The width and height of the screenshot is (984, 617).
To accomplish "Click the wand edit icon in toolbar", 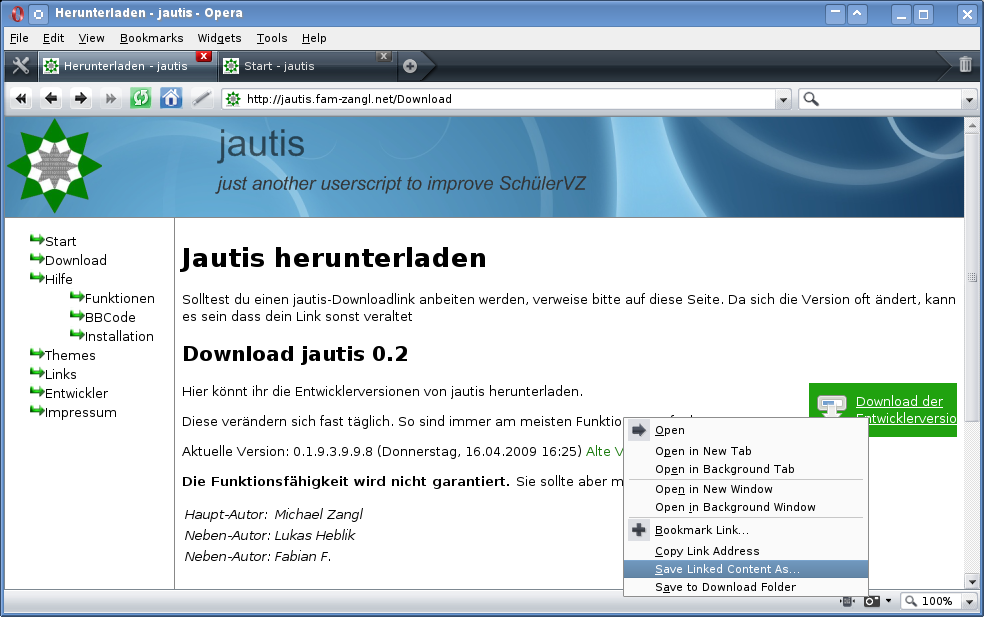I will (201, 99).
